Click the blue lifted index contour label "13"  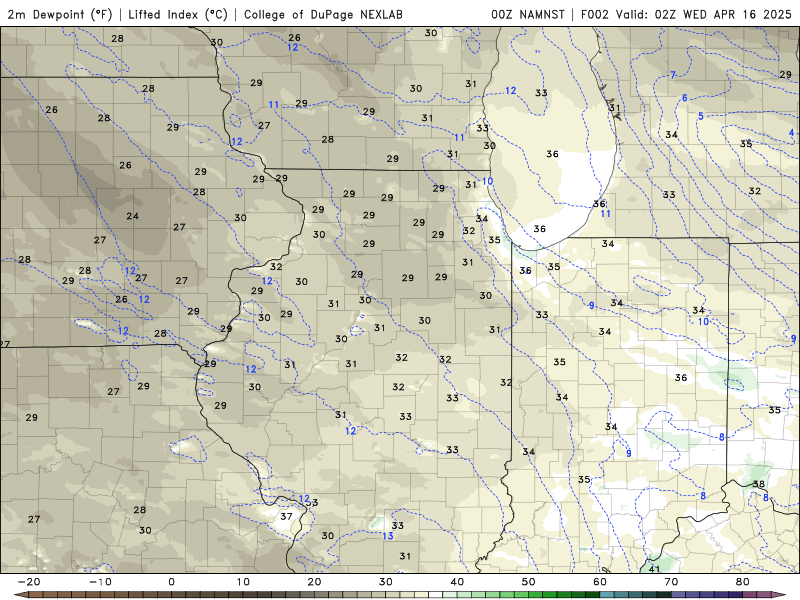coord(388,536)
